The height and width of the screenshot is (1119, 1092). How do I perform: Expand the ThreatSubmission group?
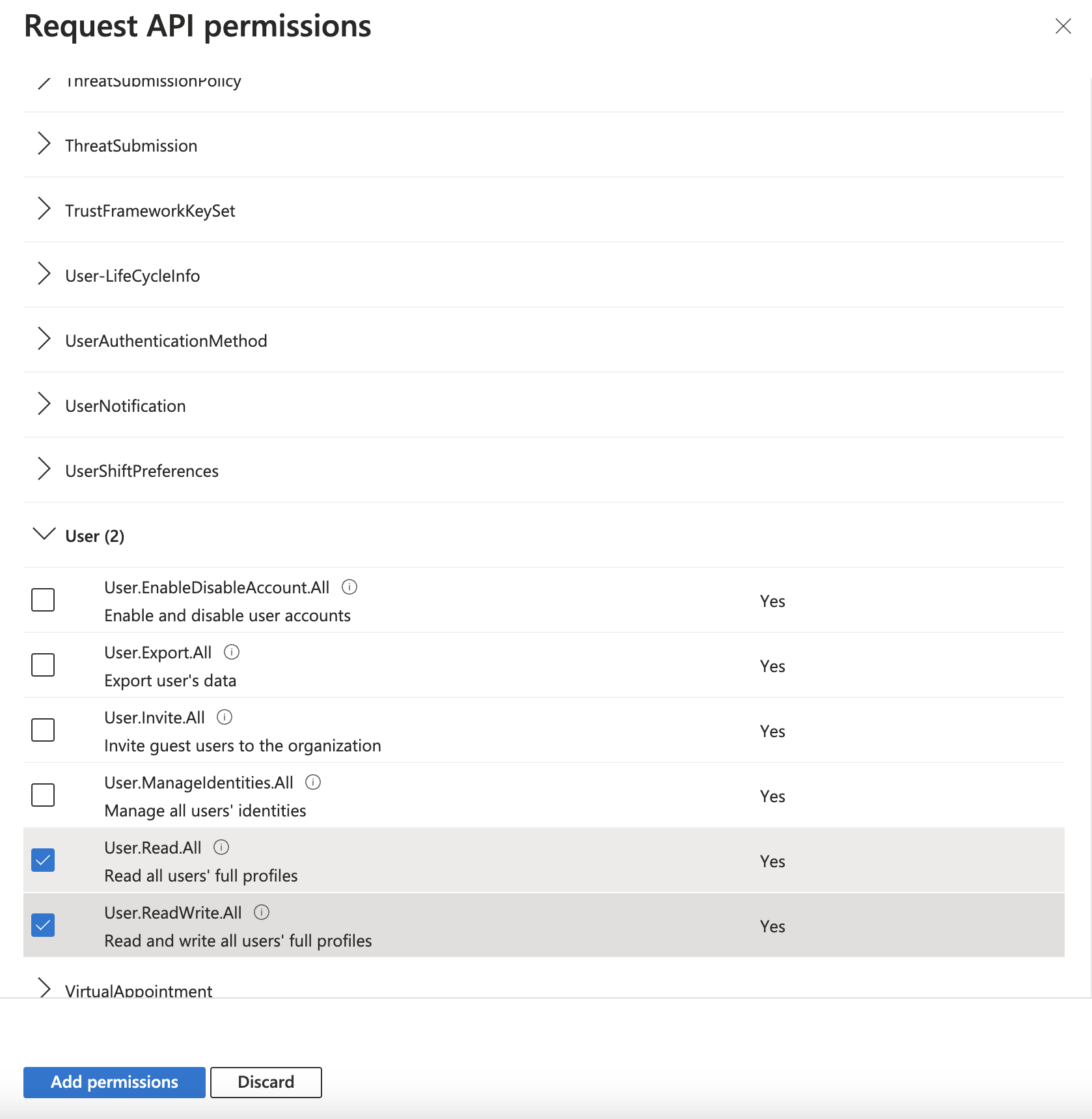tap(44, 144)
